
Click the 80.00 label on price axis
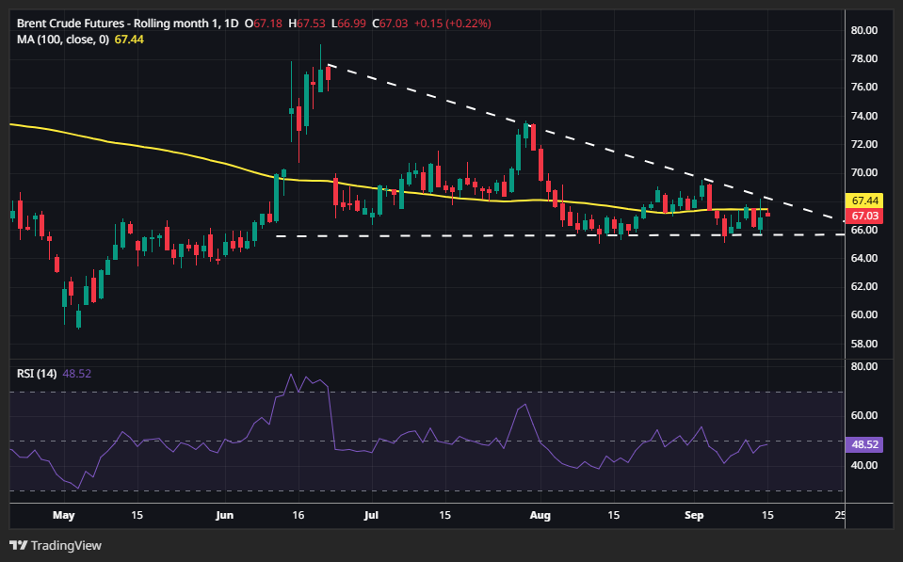pos(863,30)
